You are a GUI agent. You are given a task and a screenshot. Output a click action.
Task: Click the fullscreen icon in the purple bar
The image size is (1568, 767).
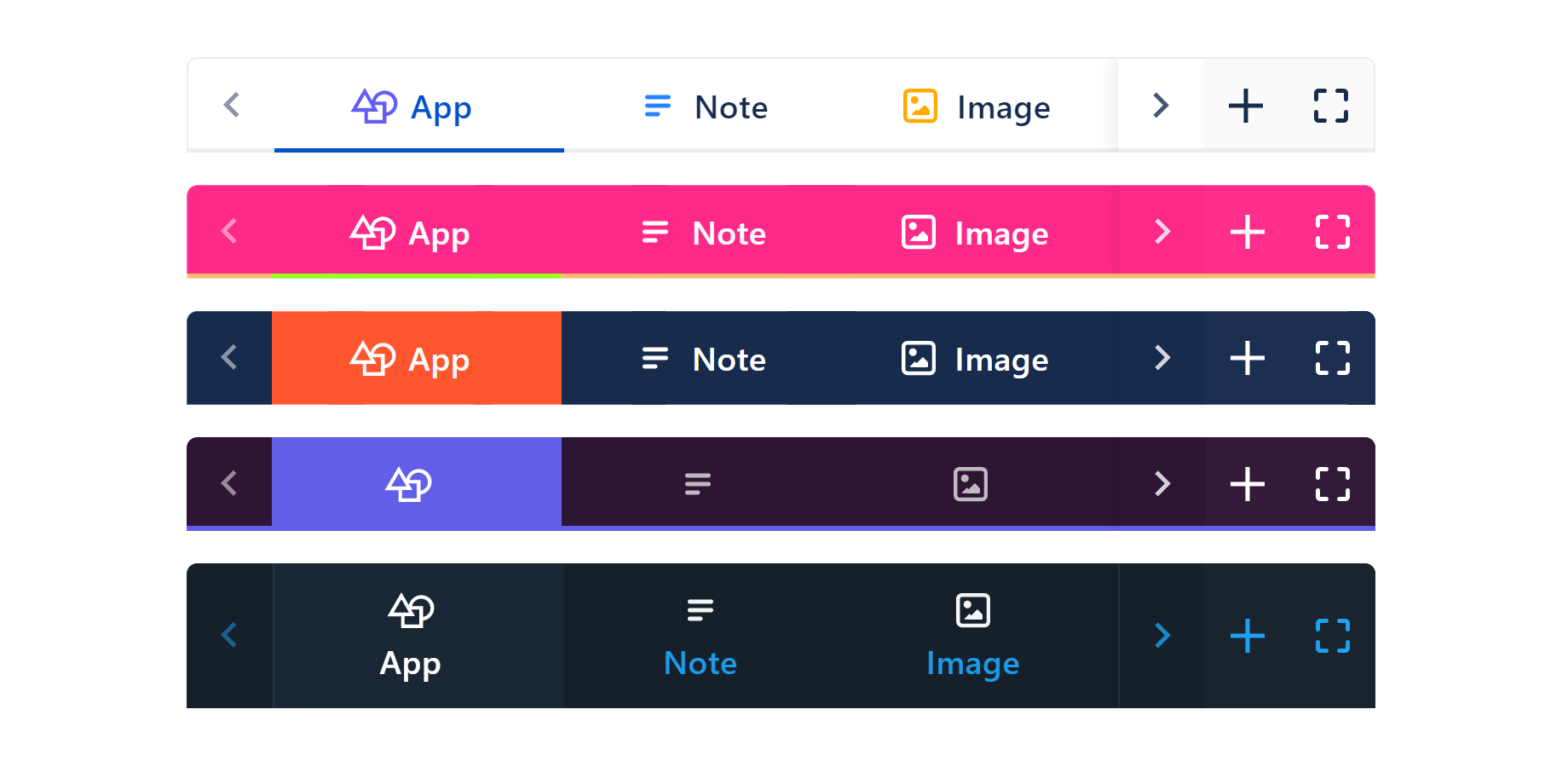pos(1331,482)
